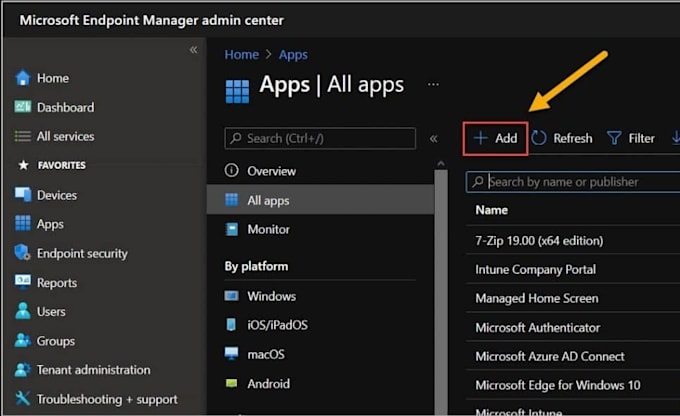
Task: Click Tenant administration icon
Action: coord(23,370)
